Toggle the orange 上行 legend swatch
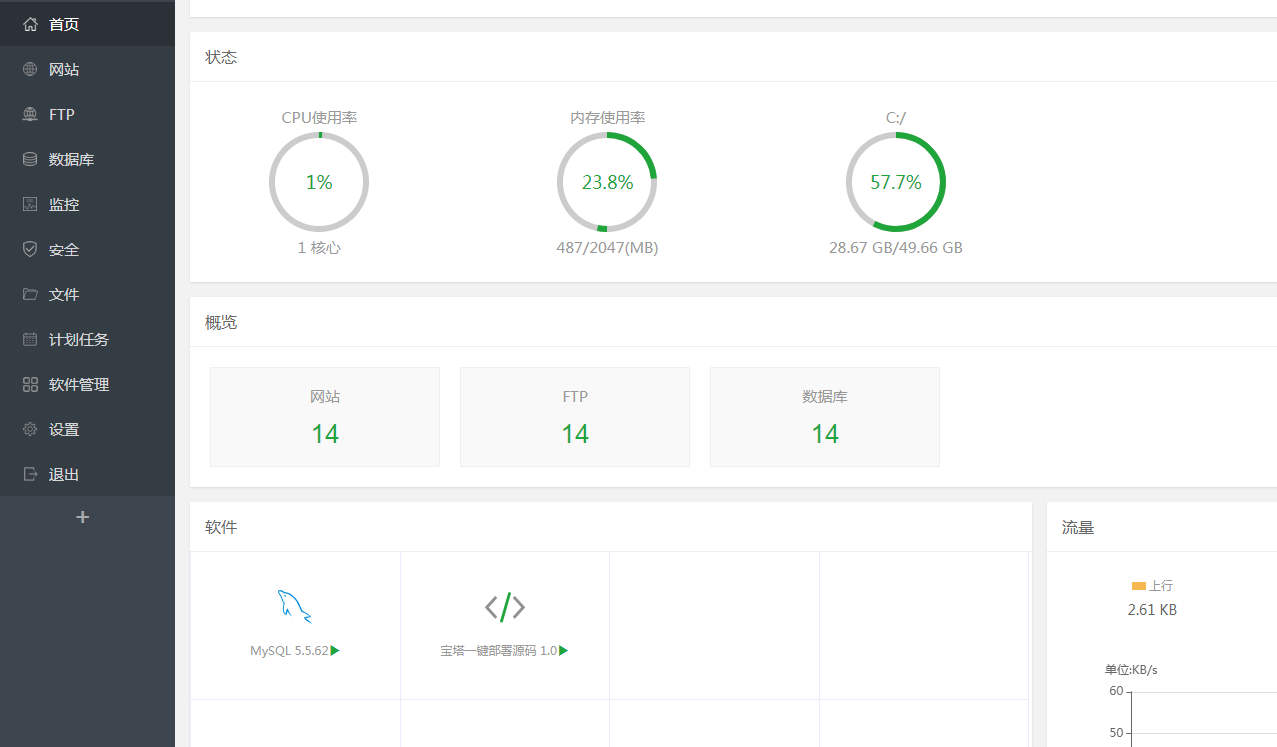The width and height of the screenshot is (1277, 747). click(x=1138, y=586)
